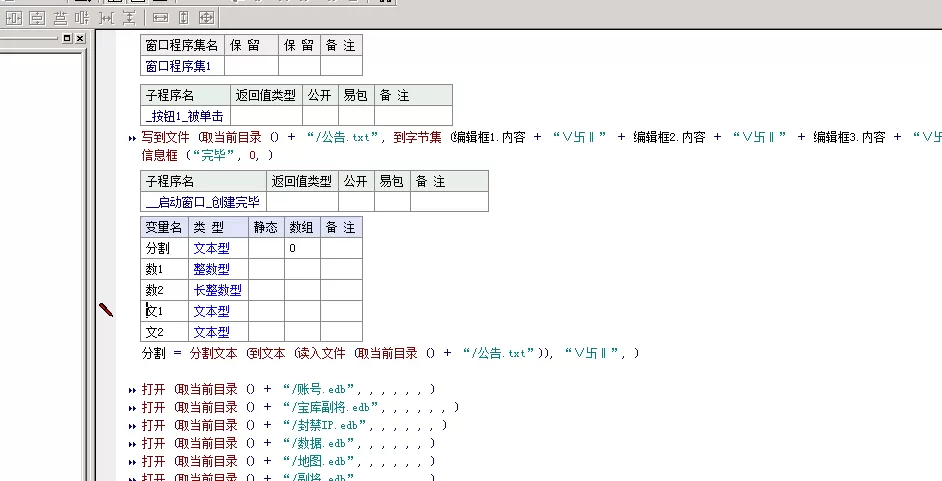The height and width of the screenshot is (481, 942).
Task: Toggle 静态 cell for variable 文2
Action: coord(266,331)
